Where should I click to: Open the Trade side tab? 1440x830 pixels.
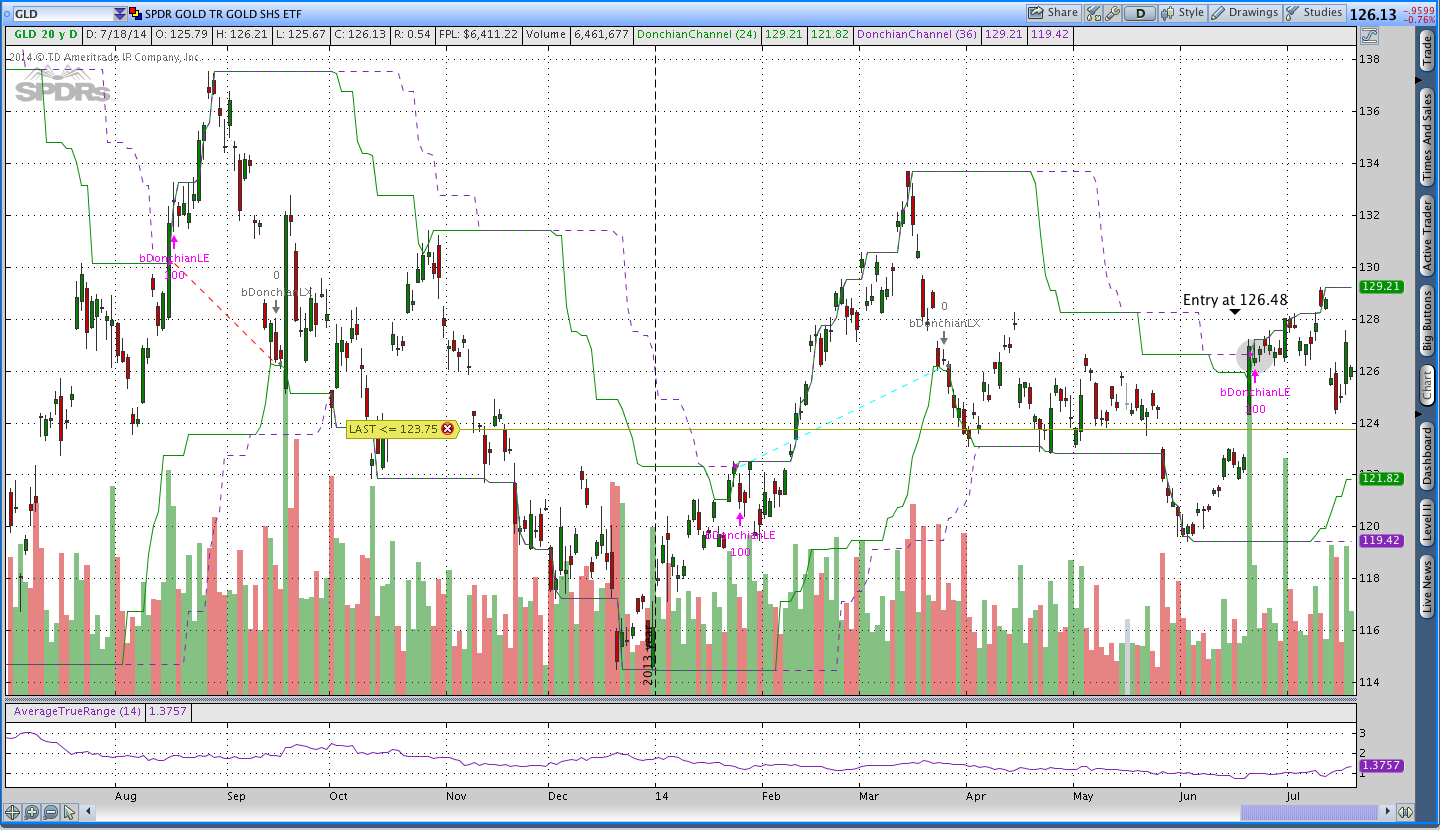point(1426,52)
